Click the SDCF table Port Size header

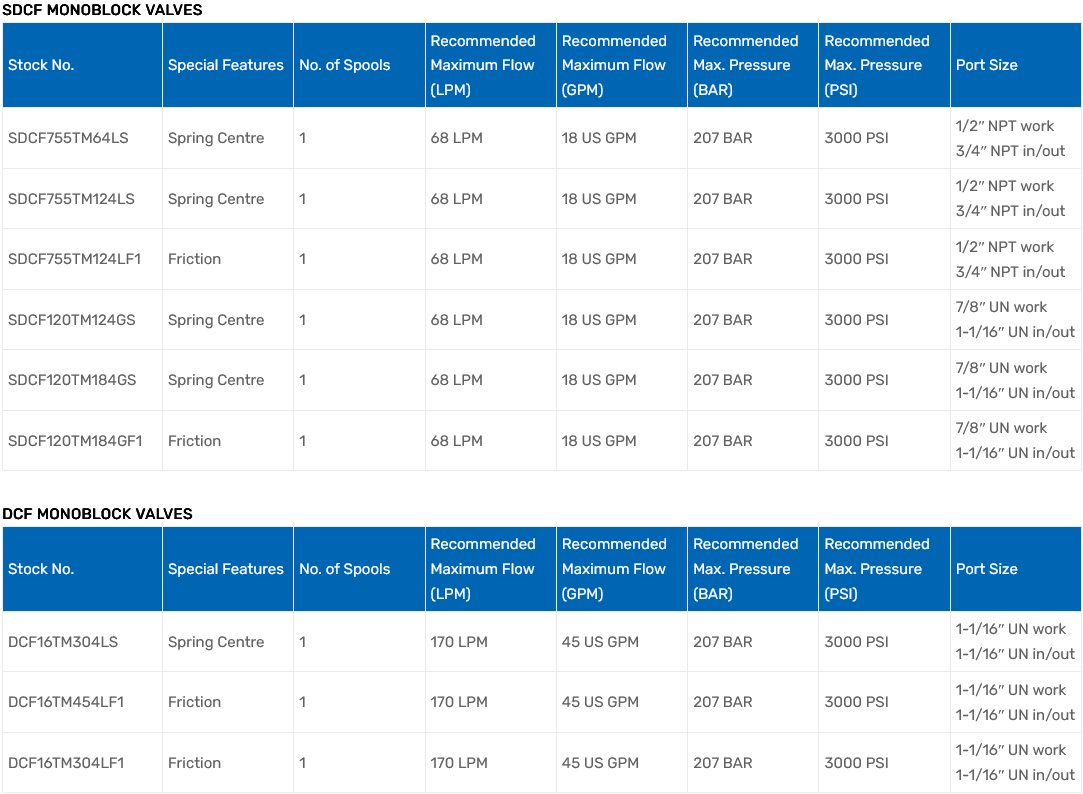(x=986, y=65)
